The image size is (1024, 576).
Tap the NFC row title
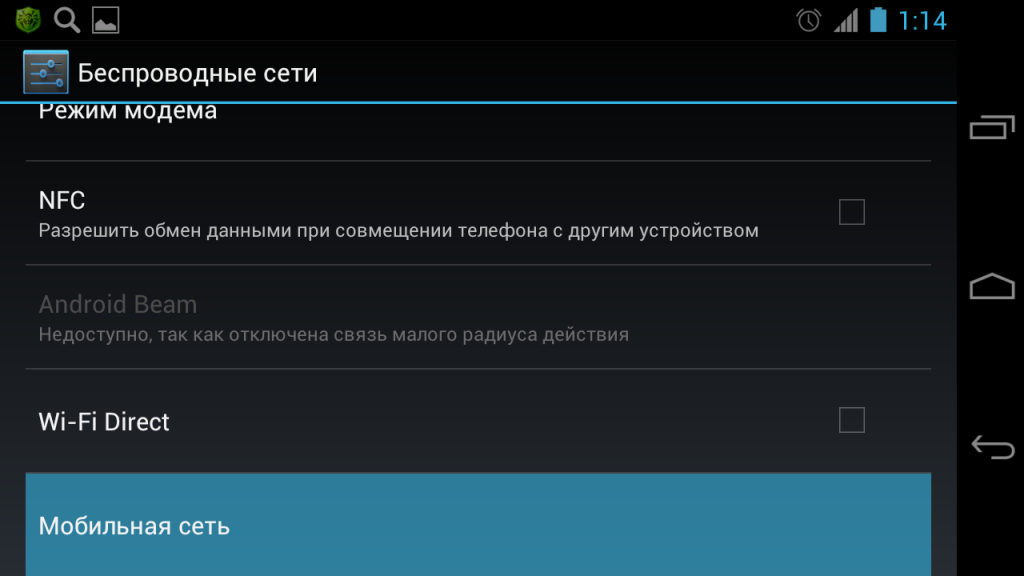click(62, 200)
